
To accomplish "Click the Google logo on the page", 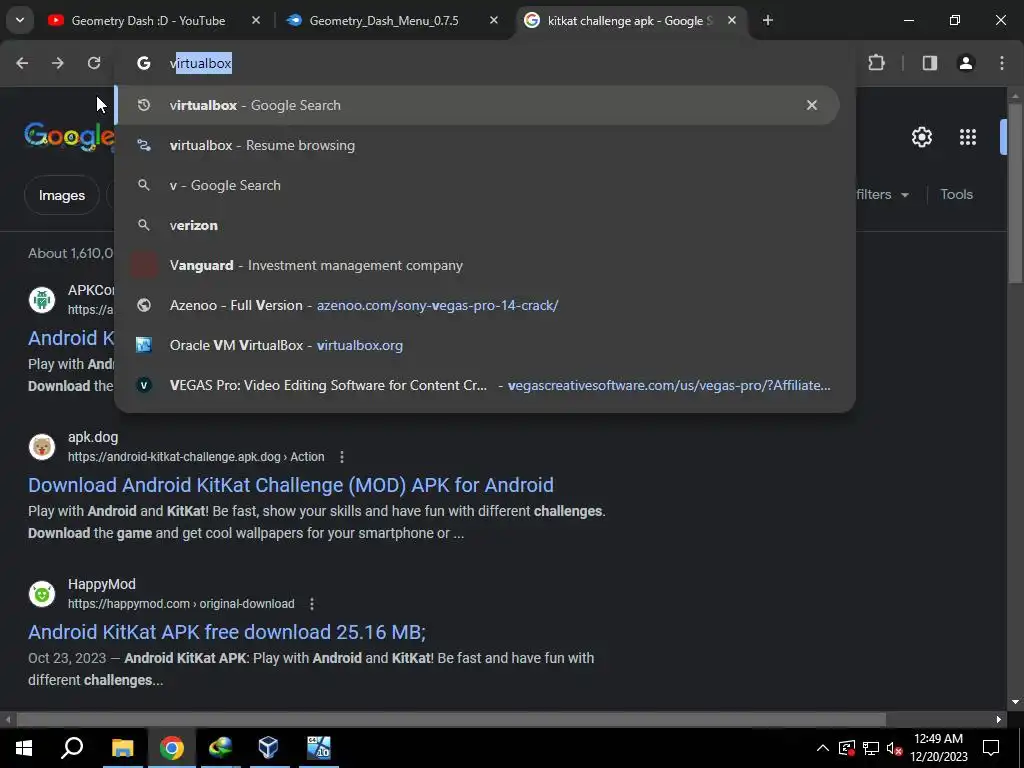I will (x=69, y=136).
